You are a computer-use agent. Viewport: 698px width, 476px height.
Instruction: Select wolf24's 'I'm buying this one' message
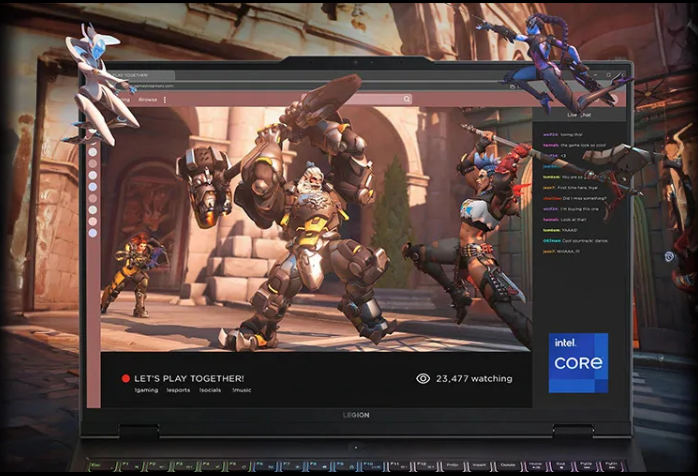tap(571, 209)
